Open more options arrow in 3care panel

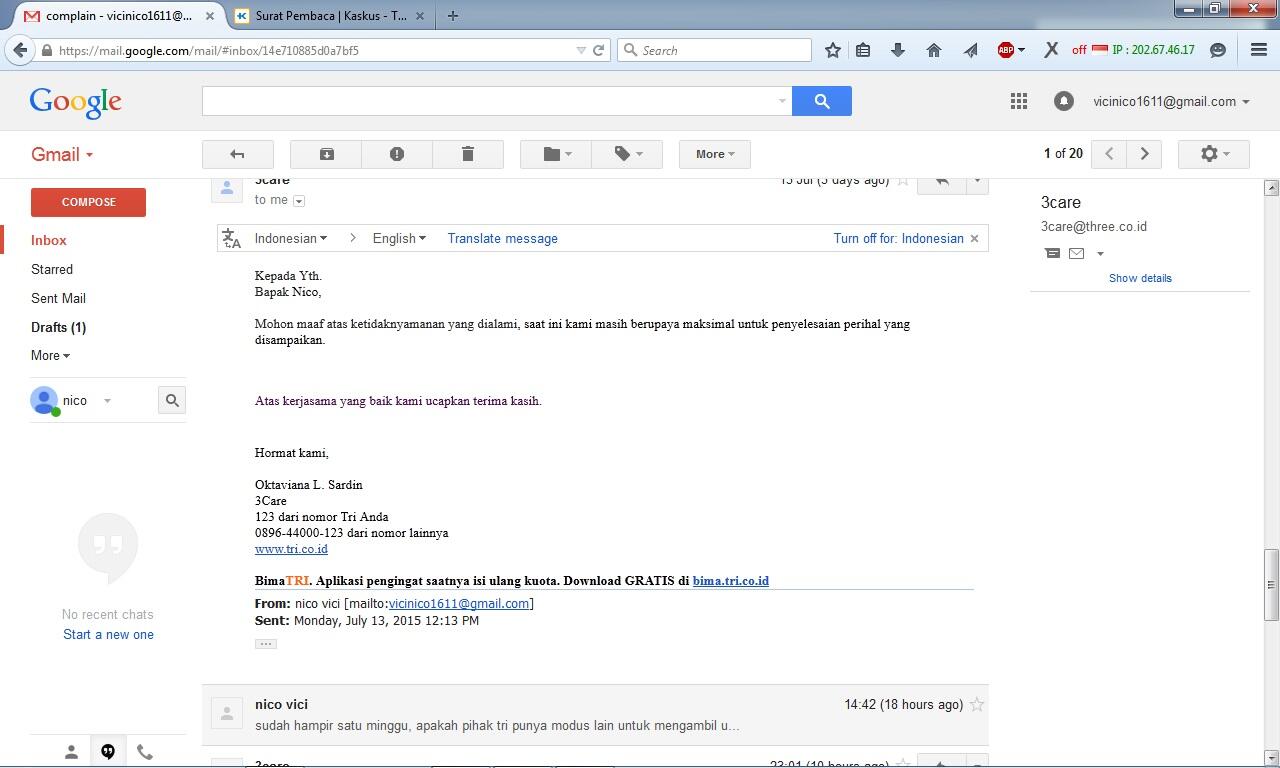(x=1100, y=254)
